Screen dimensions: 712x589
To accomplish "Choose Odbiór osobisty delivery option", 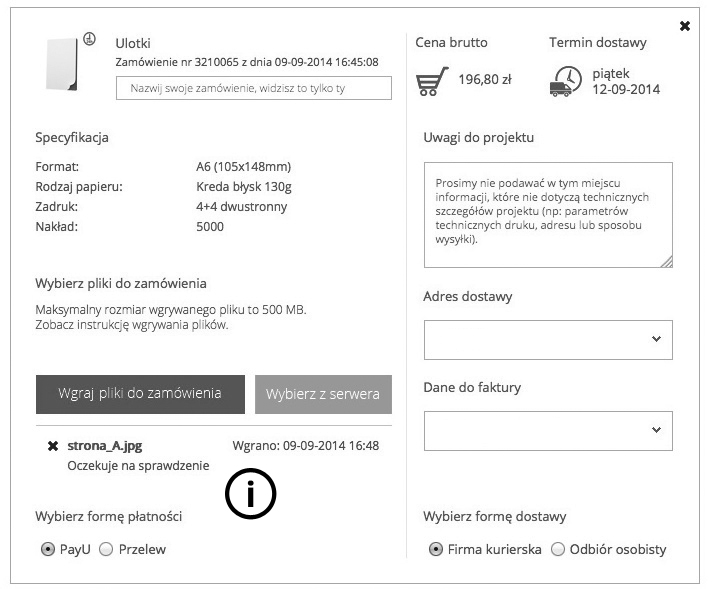I will click(558, 549).
